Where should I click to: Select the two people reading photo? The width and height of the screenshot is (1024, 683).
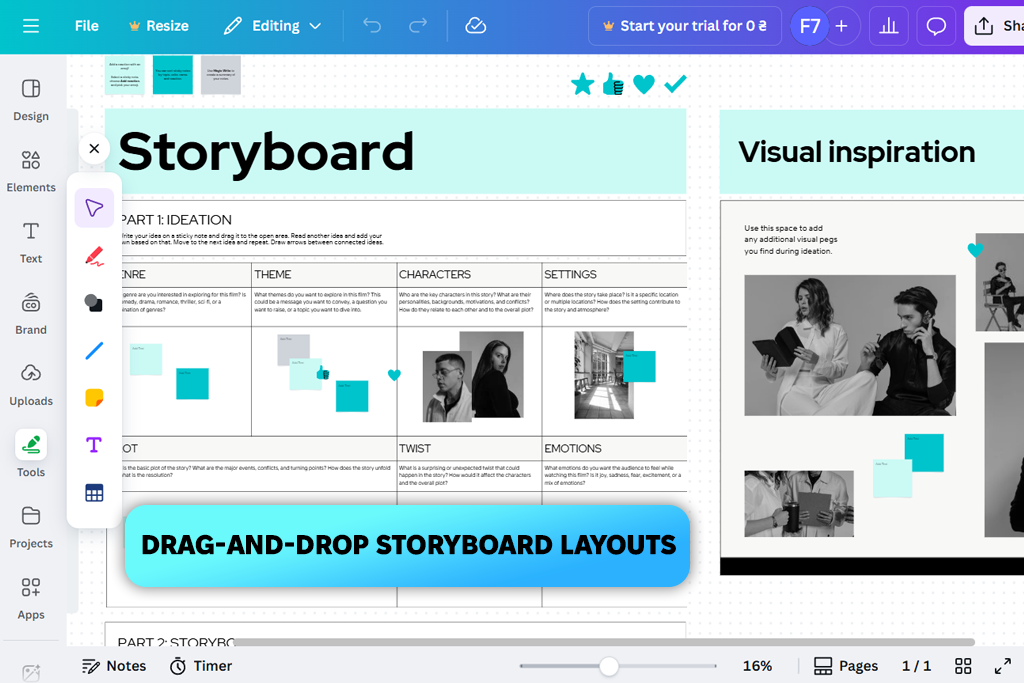pos(850,345)
